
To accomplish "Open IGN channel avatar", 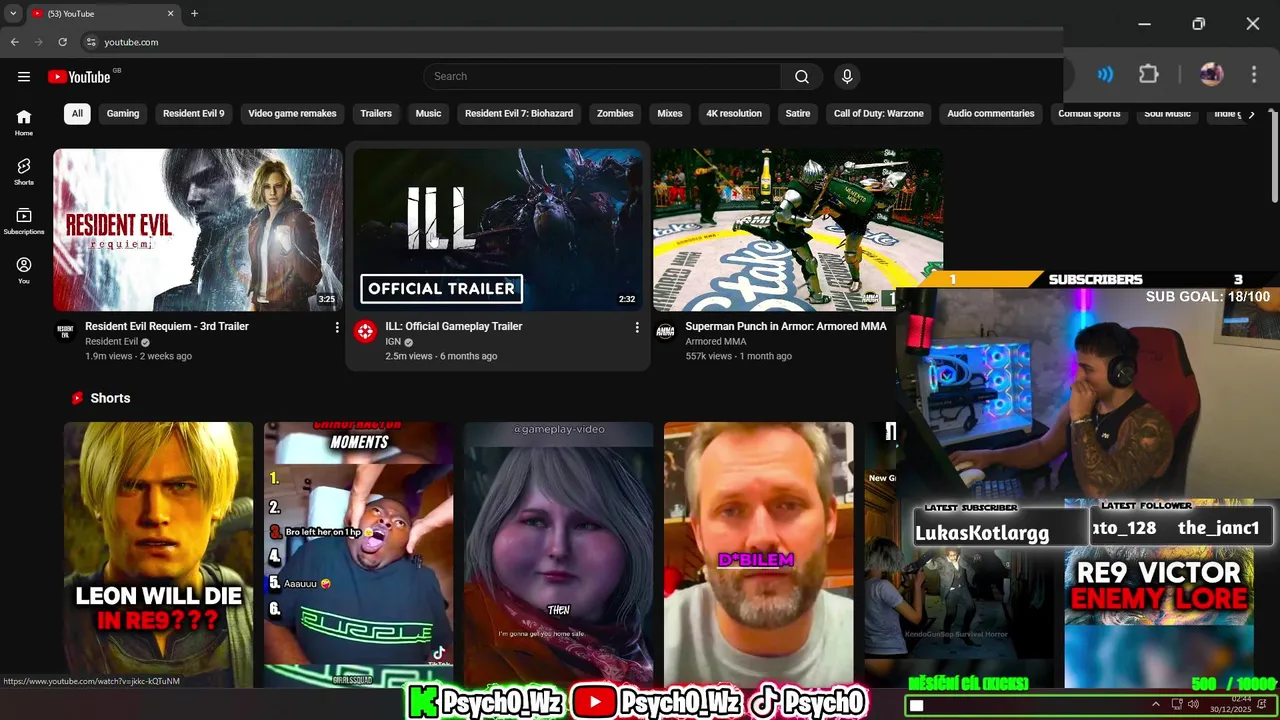I will [365, 332].
